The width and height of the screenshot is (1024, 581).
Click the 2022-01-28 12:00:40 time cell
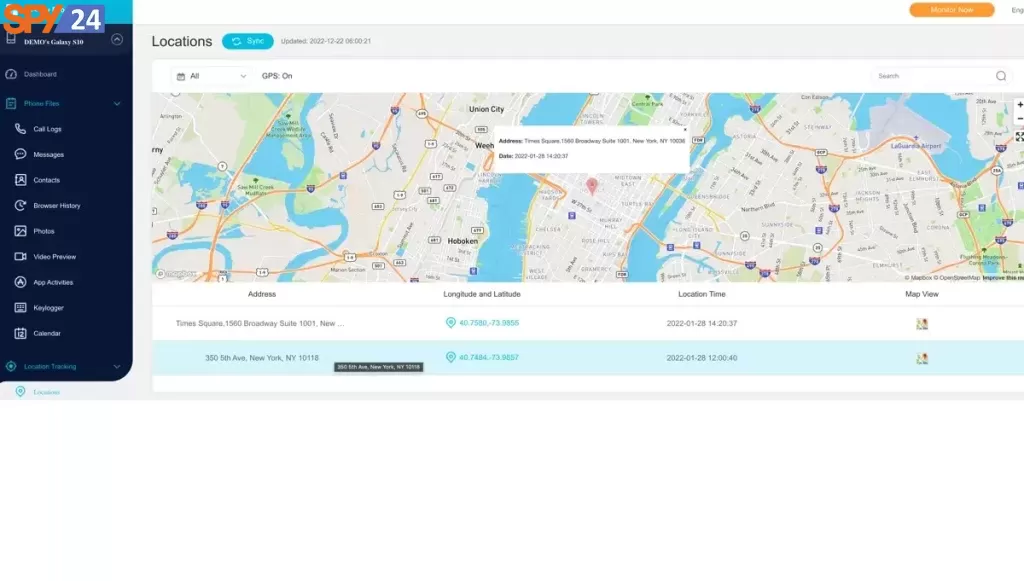[x=702, y=358]
